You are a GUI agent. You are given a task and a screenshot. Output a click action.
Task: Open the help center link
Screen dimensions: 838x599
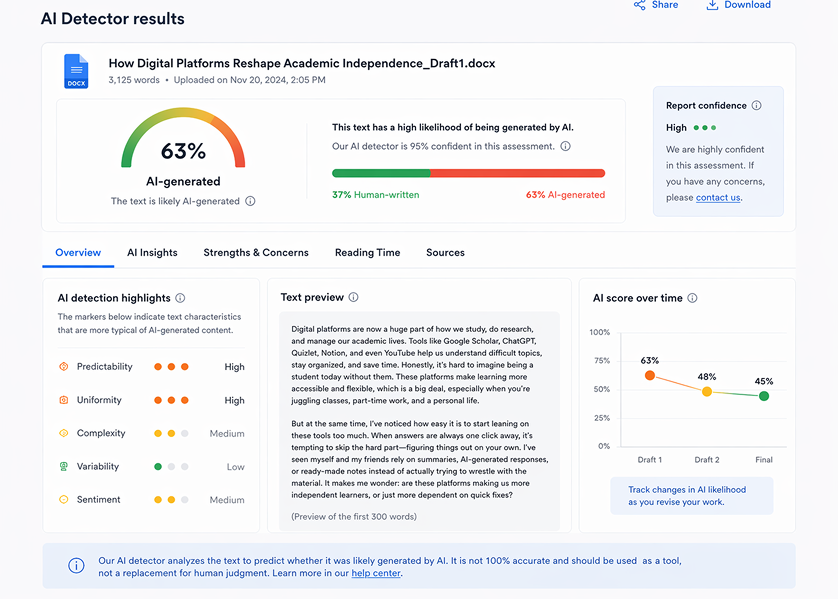pyautogui.click(x=376, y=574)
